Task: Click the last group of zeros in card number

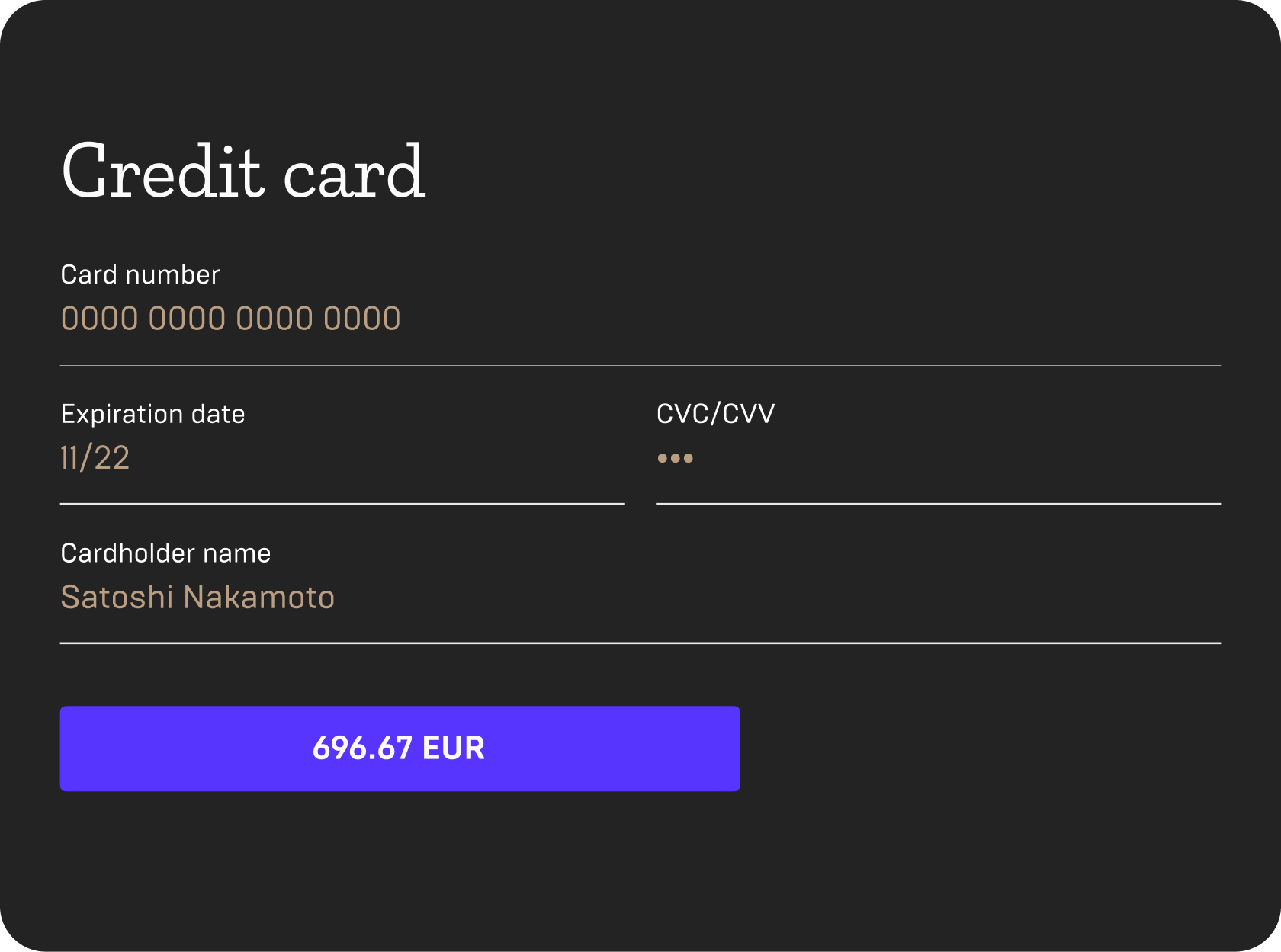Action: pyautogui.click(x=362, y=319)
